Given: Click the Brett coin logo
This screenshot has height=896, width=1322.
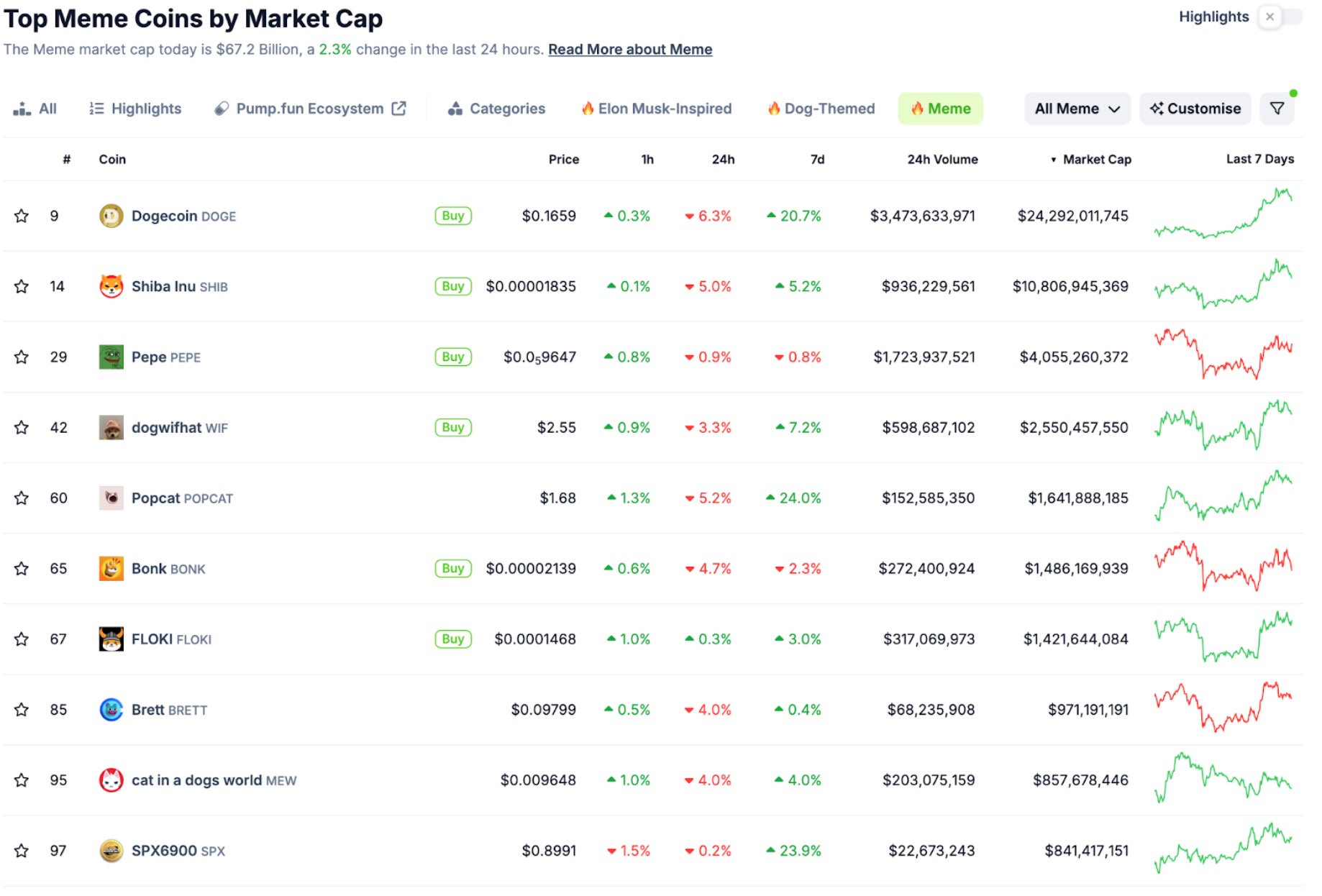Looking at the screenshot, I should click(x=111, y=710).
